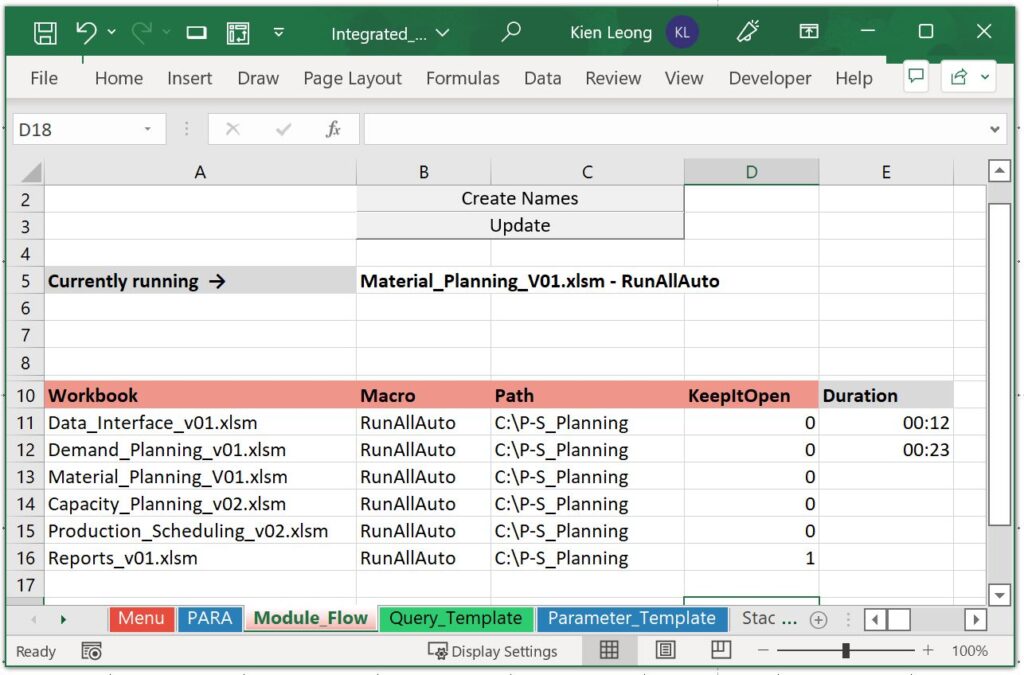
Task: Select the Draw tab
Action: (258, 78)
